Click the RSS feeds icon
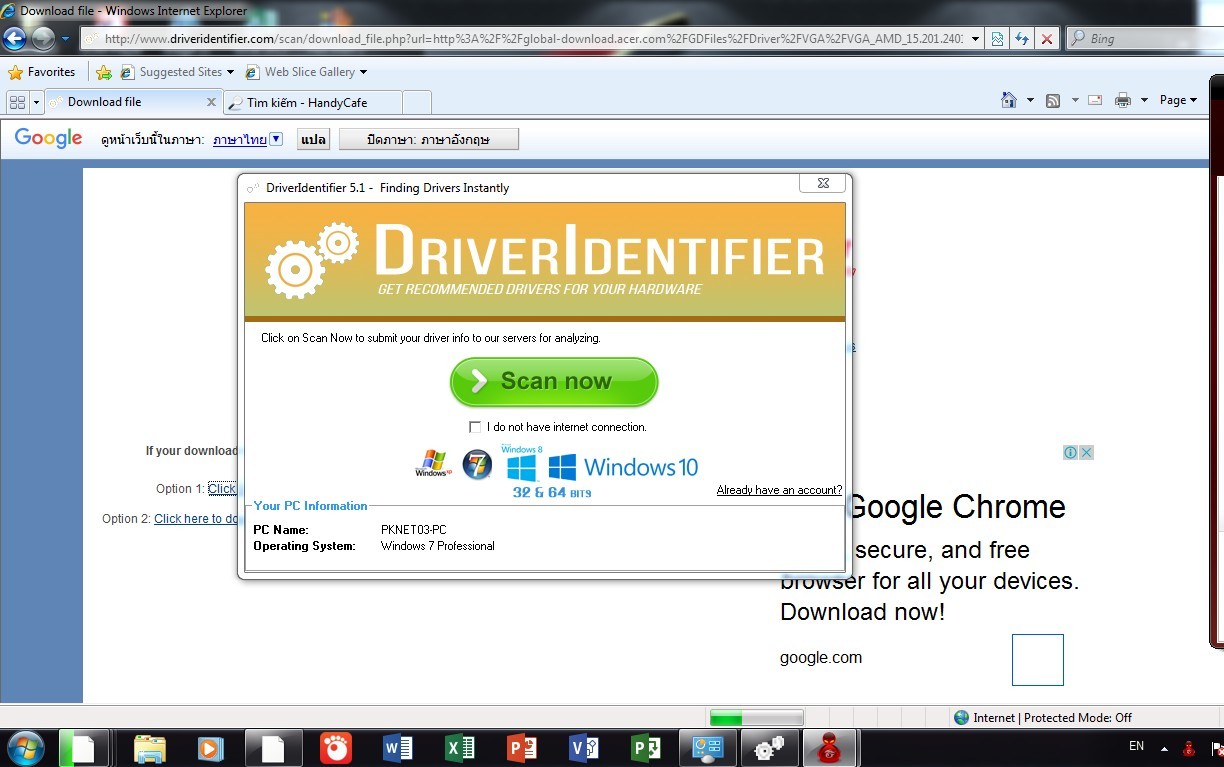This screenshot has height=767, width=1224. click(x=1053, y=100)
